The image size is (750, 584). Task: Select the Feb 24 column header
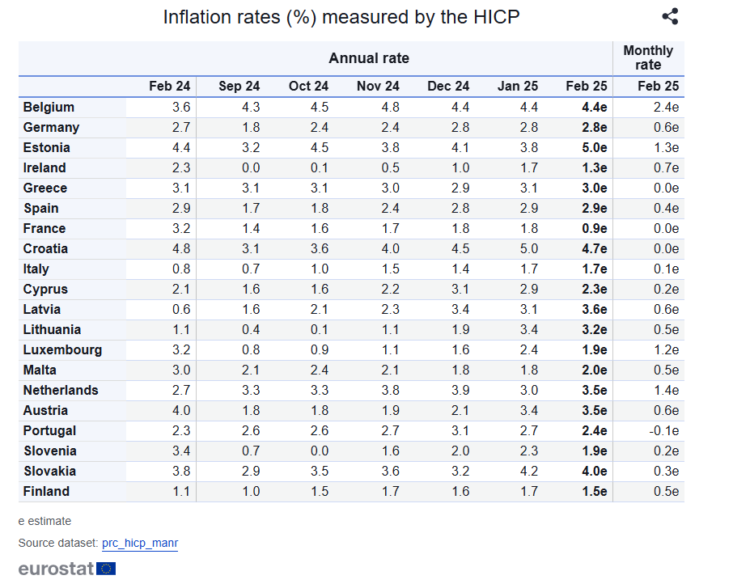[x=170, y=87]
